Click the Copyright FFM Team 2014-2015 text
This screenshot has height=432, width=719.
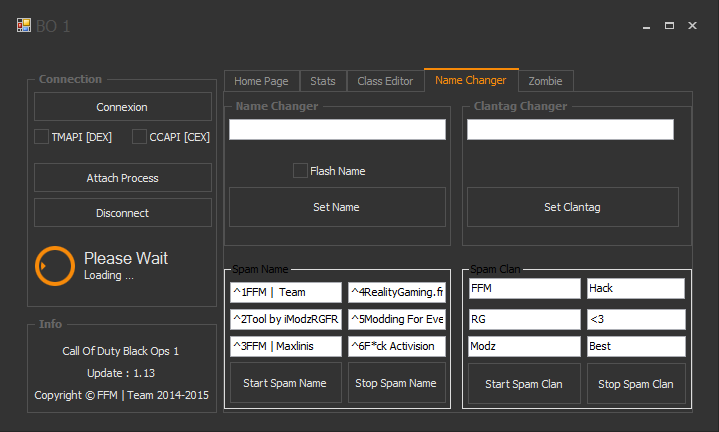[122, 395]
